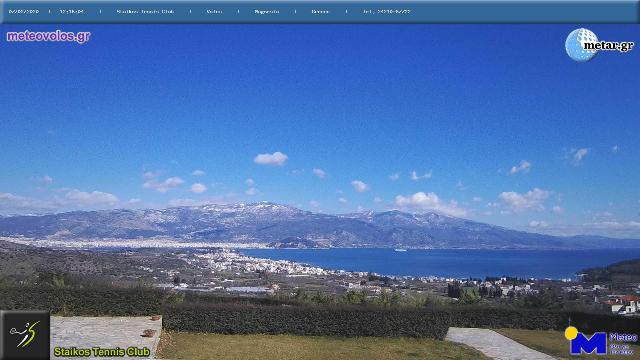Select Volos in the top info bar
Screen dimensions: 640x360
(x=215, y=11)
